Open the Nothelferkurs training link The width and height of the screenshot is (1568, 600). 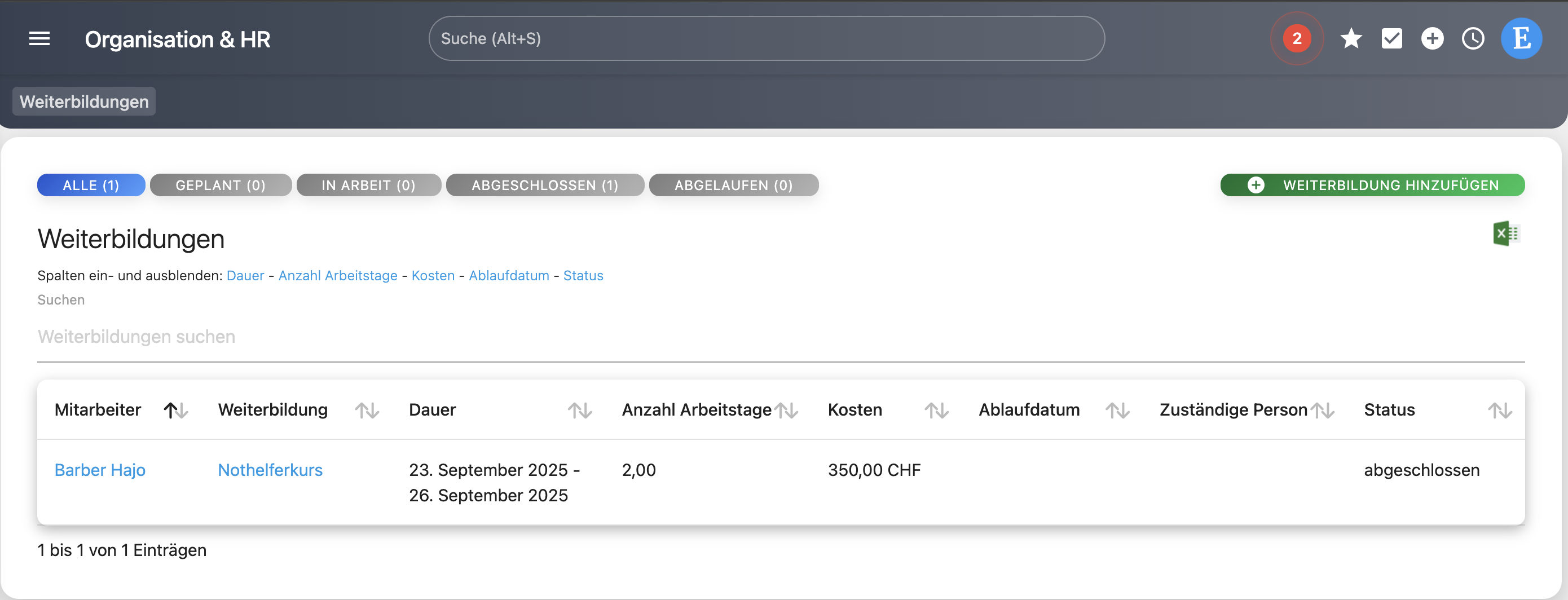pos(270,470)
